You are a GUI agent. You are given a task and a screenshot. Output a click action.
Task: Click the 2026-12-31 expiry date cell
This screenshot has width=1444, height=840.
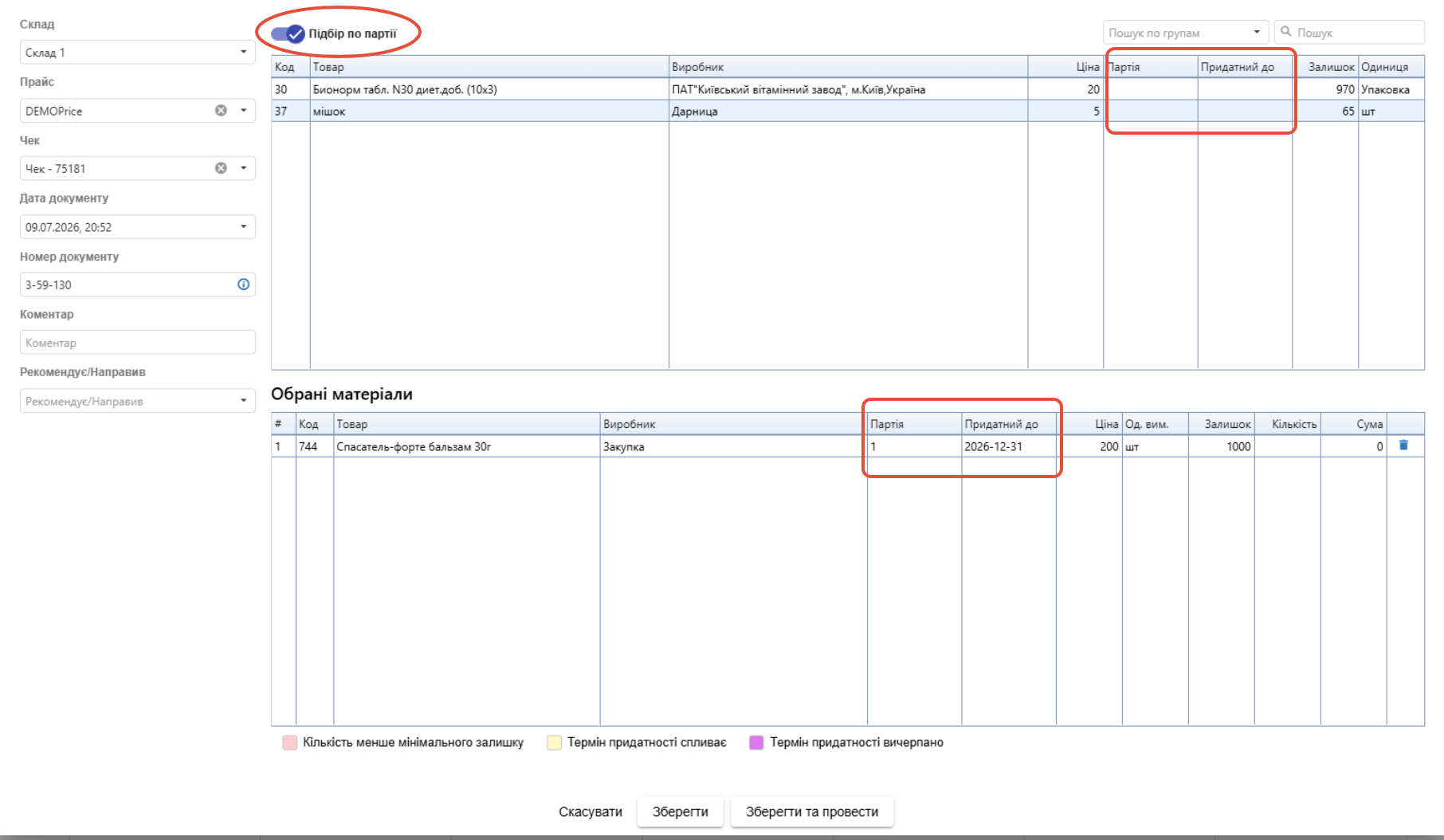tap(1009, 446)
